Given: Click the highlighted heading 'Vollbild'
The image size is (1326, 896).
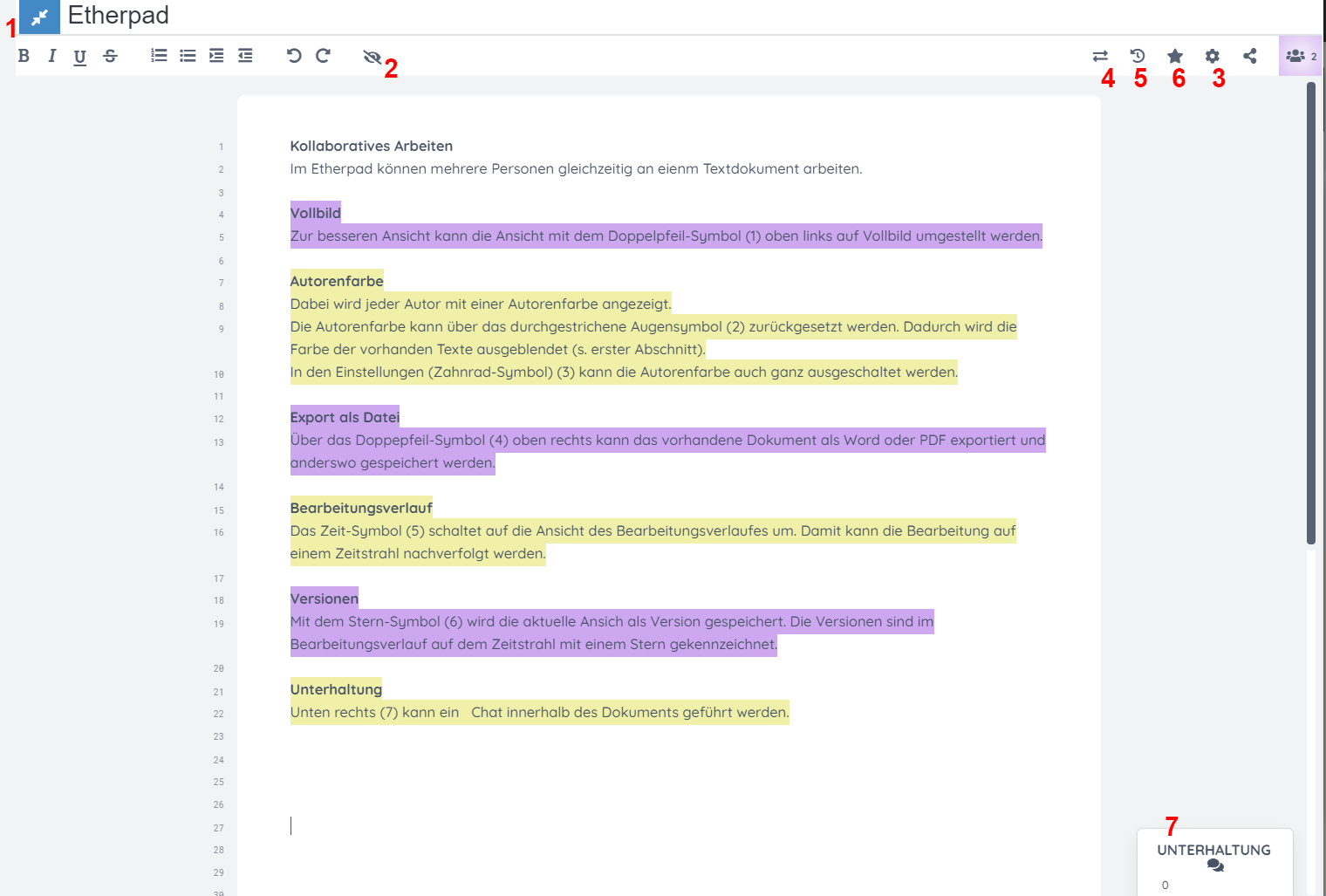Looking at the screenshot, I should pos(316,213).
